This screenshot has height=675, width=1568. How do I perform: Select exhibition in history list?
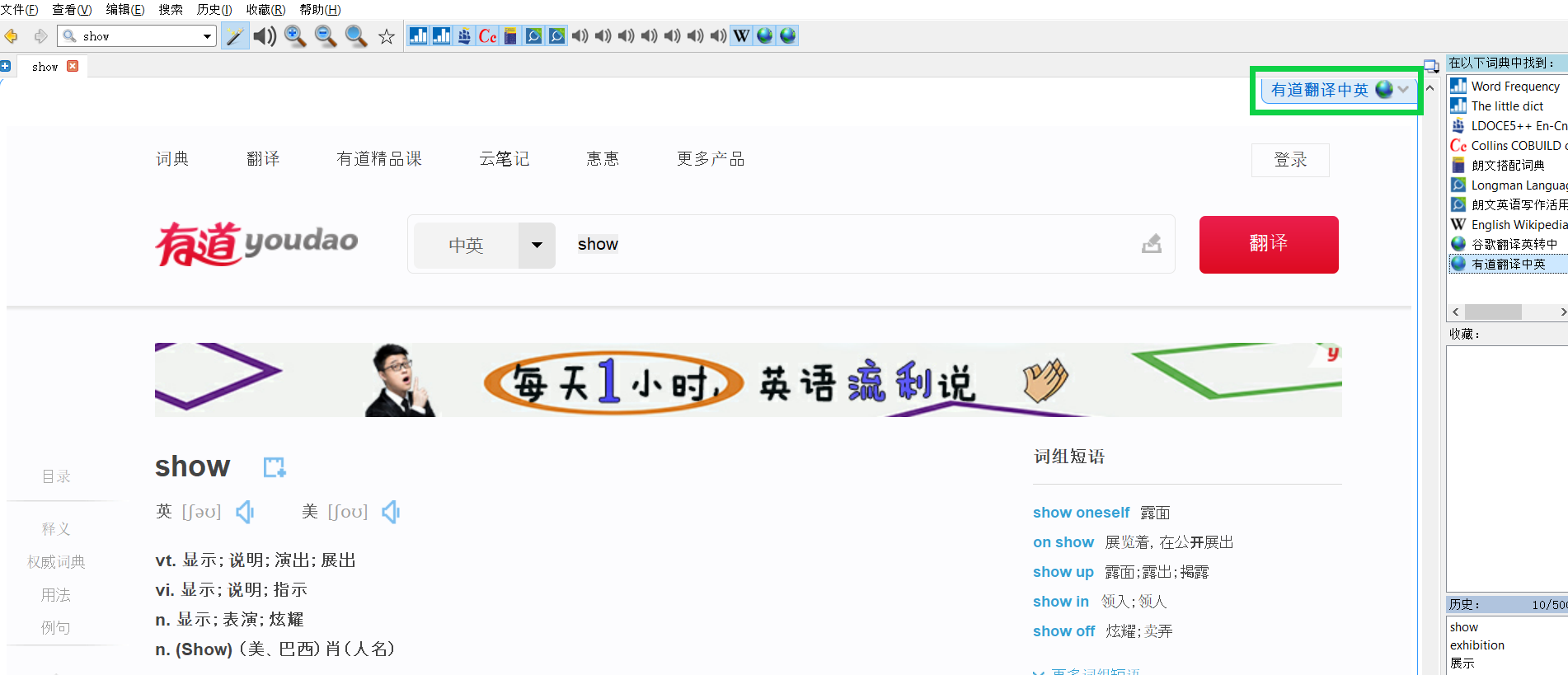click(x=1477, y=645)
